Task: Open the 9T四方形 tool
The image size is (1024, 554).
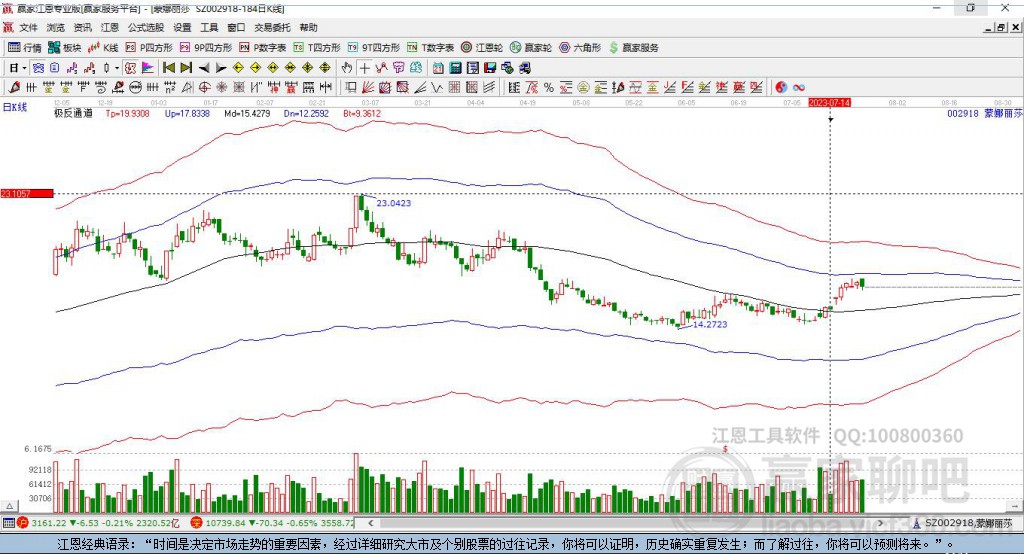Action: coord(374,48)
